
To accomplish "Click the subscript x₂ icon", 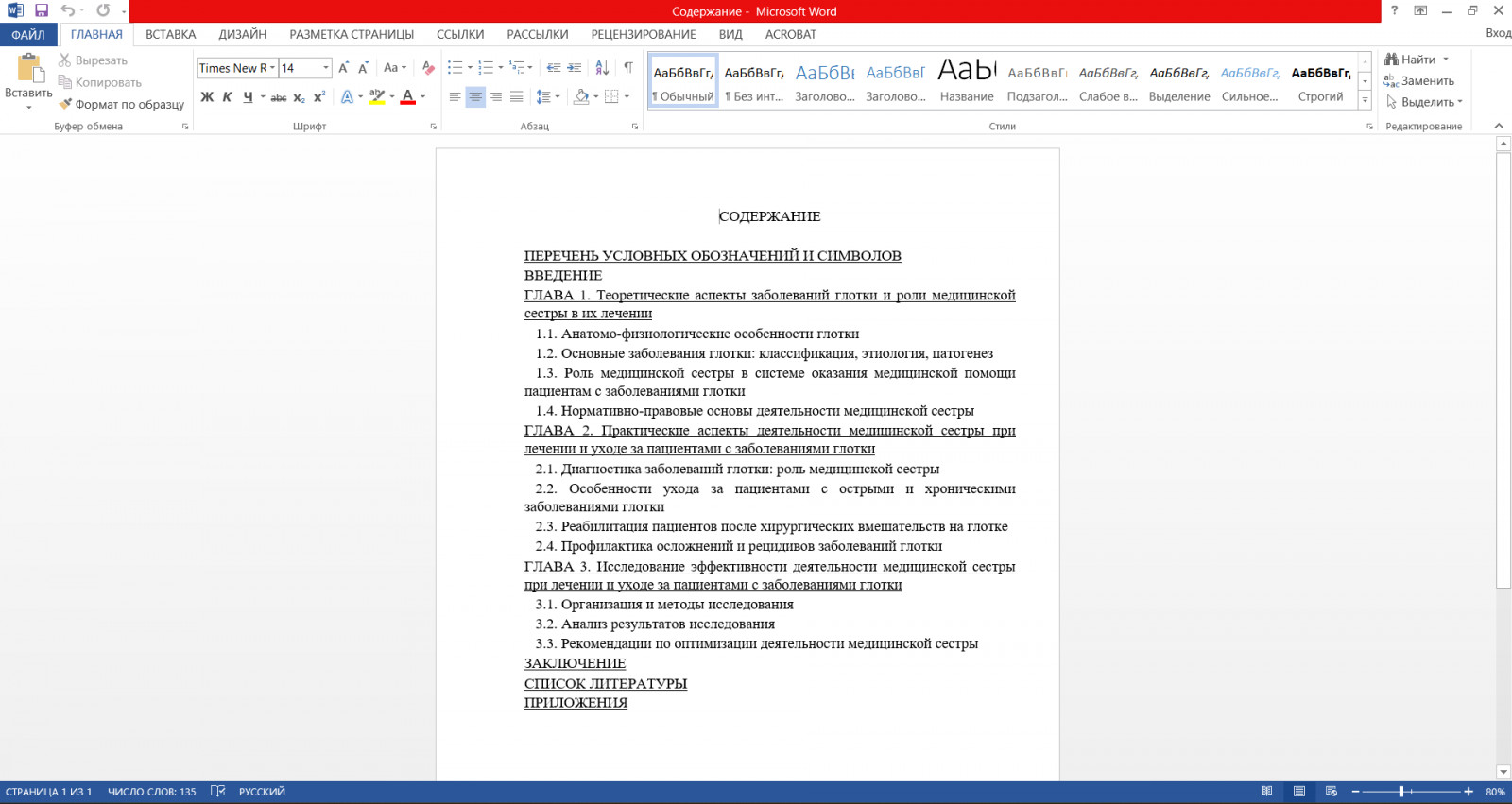I will [299, 97].
